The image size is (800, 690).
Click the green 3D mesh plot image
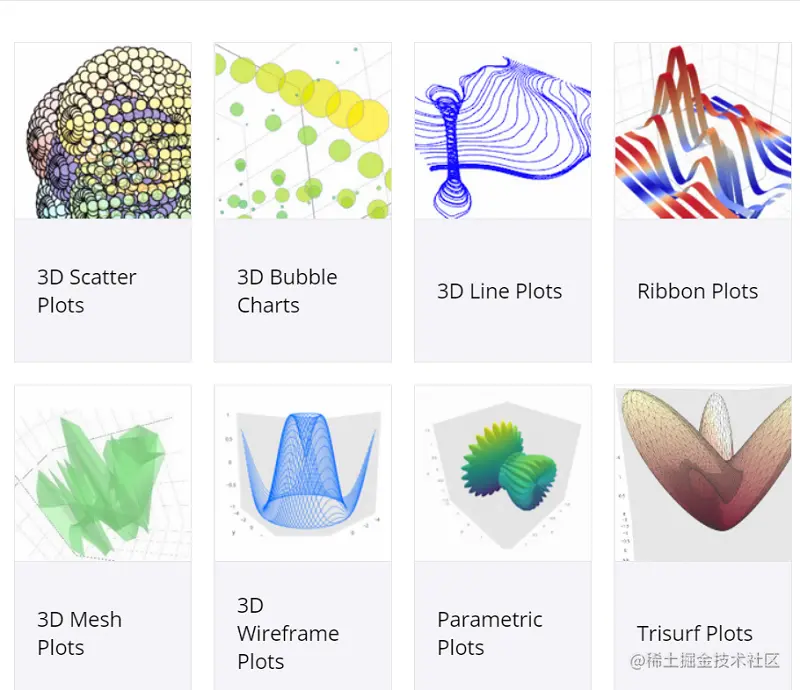pyautogui.click(x=103, y=474)
